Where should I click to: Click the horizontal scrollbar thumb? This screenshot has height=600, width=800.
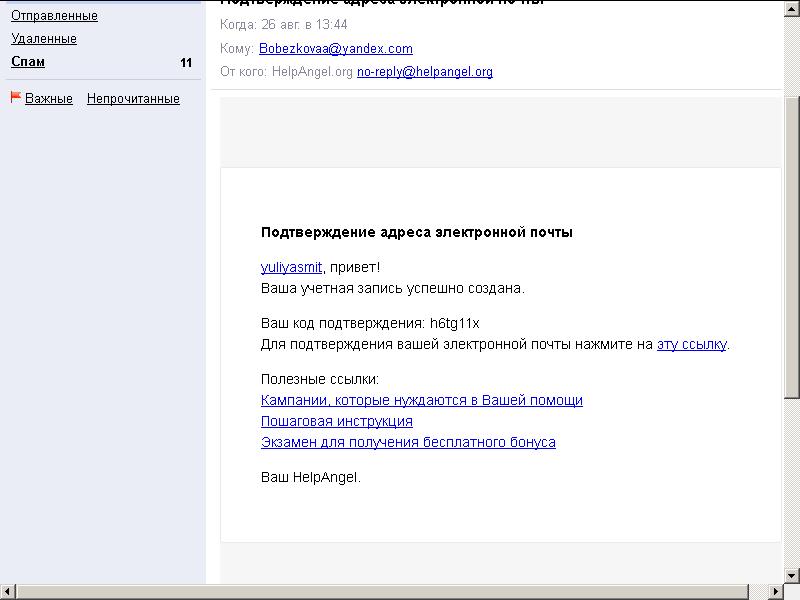[382, 592]
